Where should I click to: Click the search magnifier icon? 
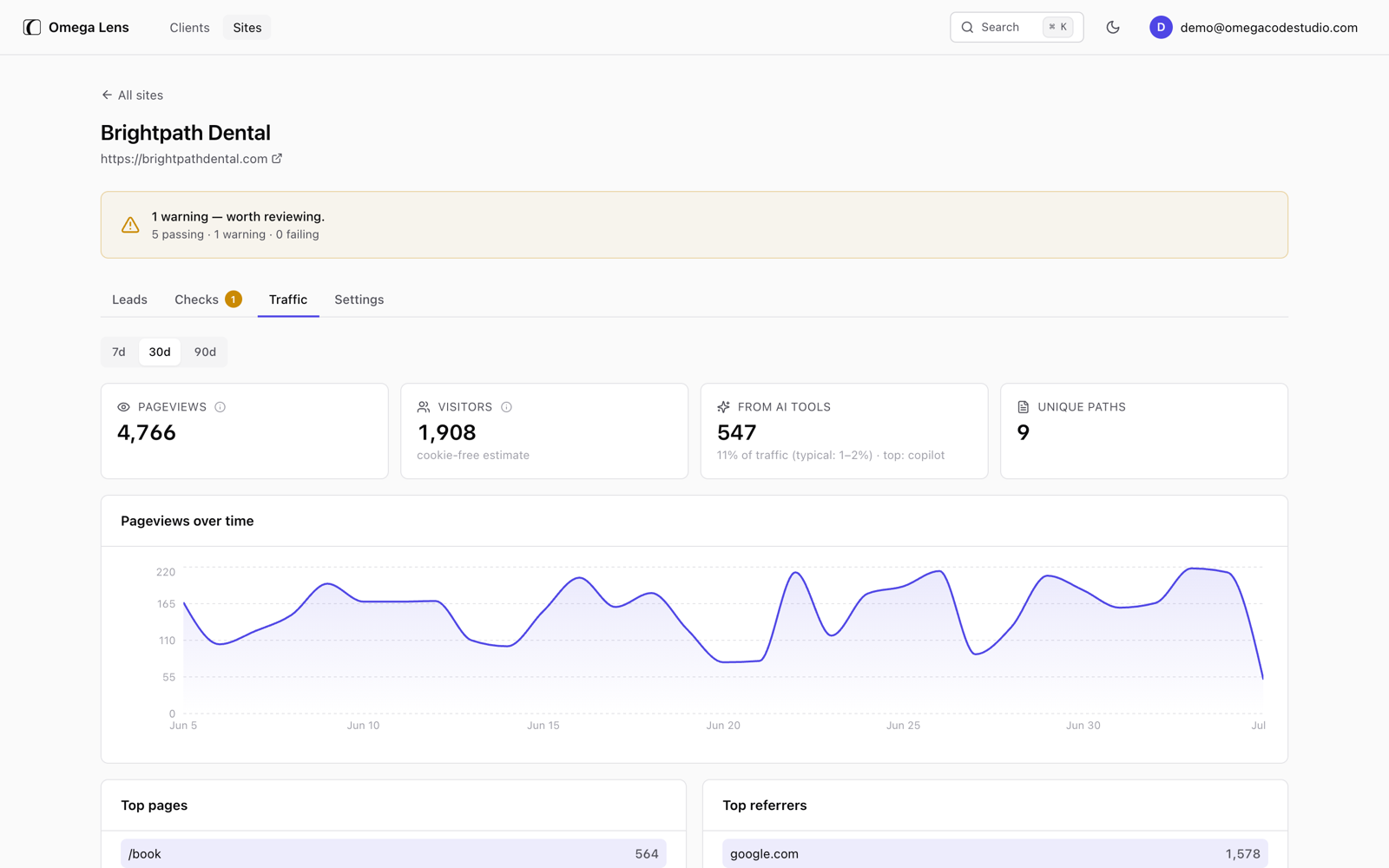967,27
